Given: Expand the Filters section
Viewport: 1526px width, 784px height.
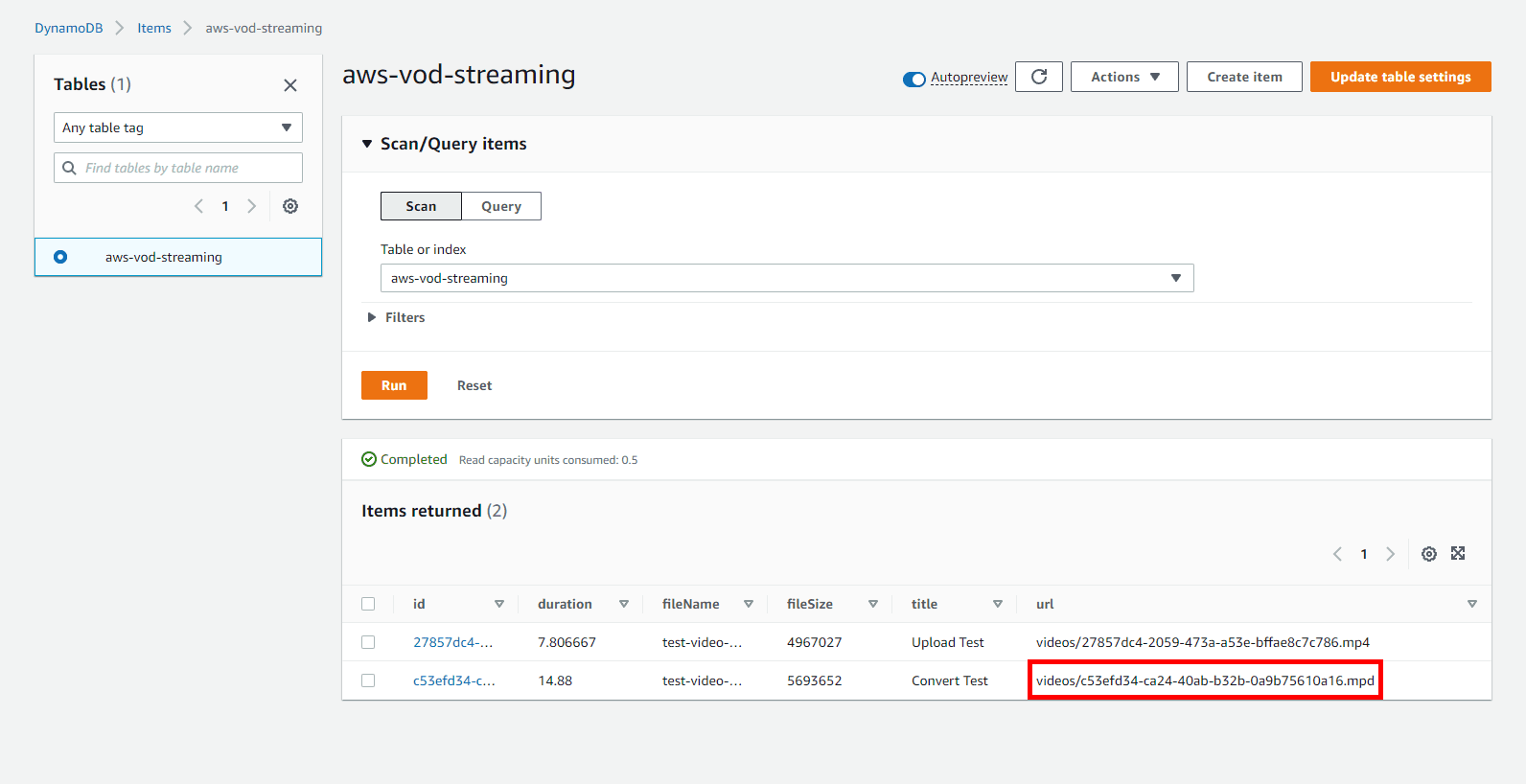Looking at the screenshot, I should pyautogui.click(x=396, y=317).
